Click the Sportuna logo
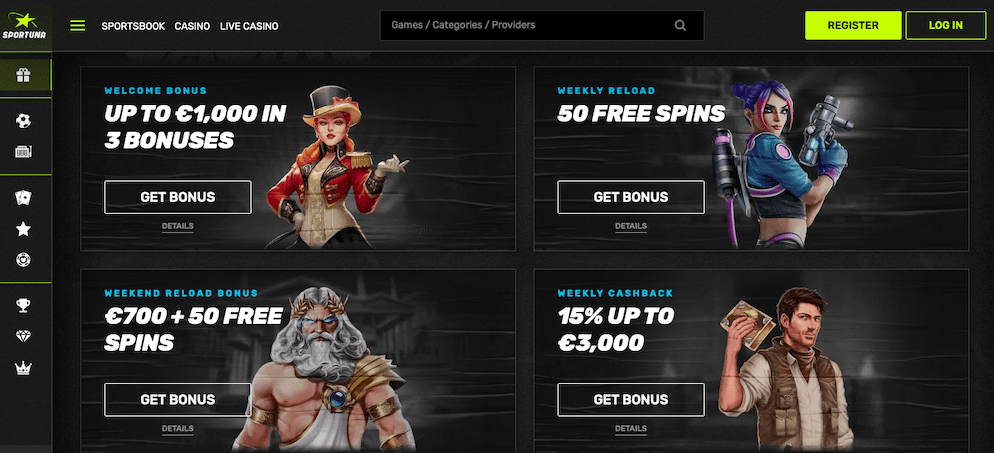 [x=23, y=25]
